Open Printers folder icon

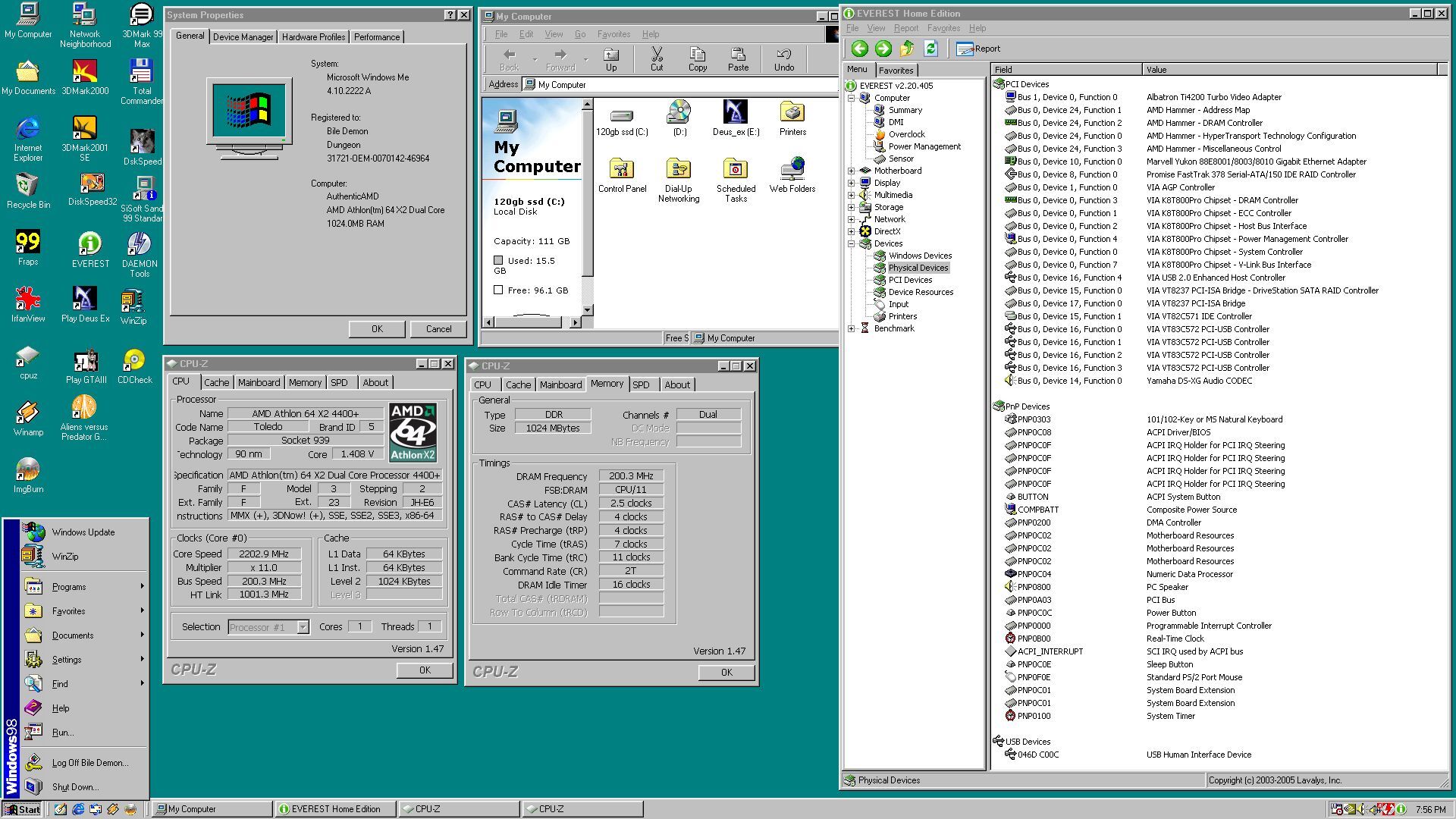point(792,118)
